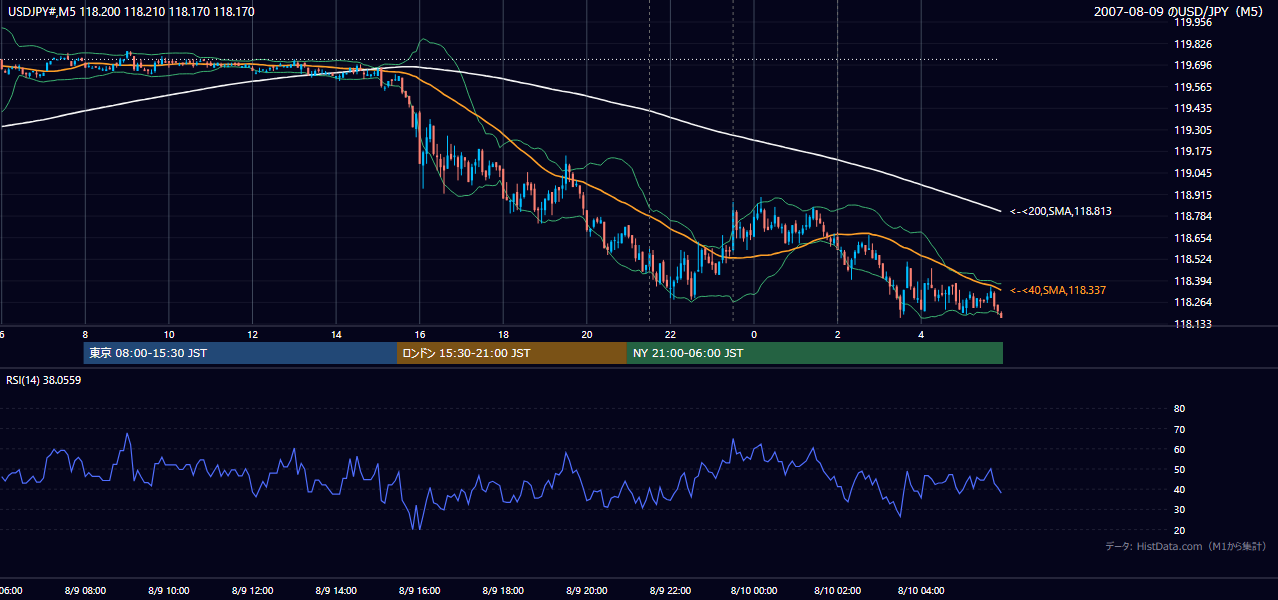Click price axis value 119.045
The width and height of the screenshot is (1278, 600).
tap(1193, 173)
